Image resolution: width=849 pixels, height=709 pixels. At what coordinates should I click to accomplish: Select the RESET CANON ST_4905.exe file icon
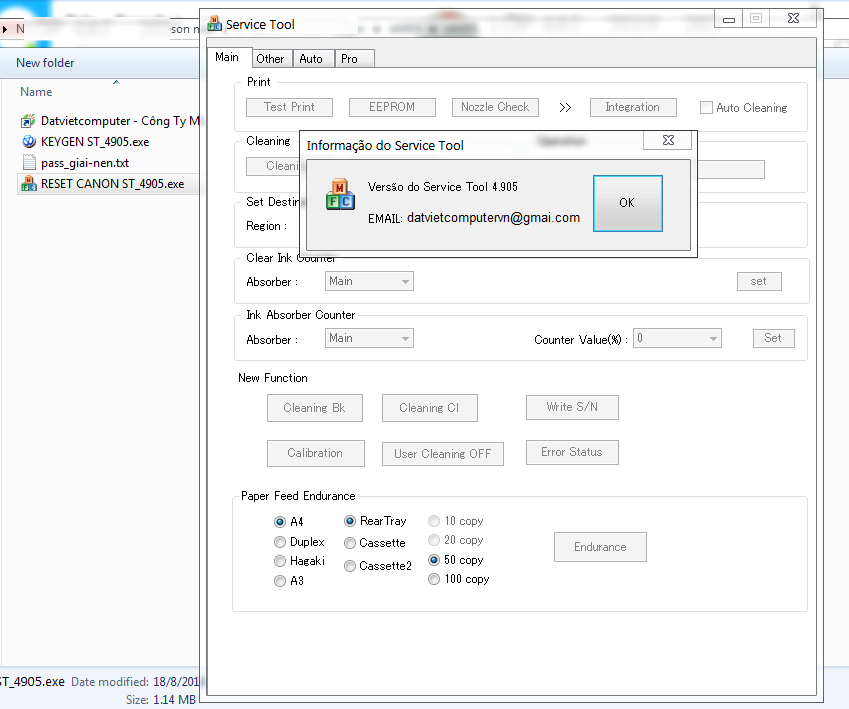pyautogui.click(x=29, y=184)
